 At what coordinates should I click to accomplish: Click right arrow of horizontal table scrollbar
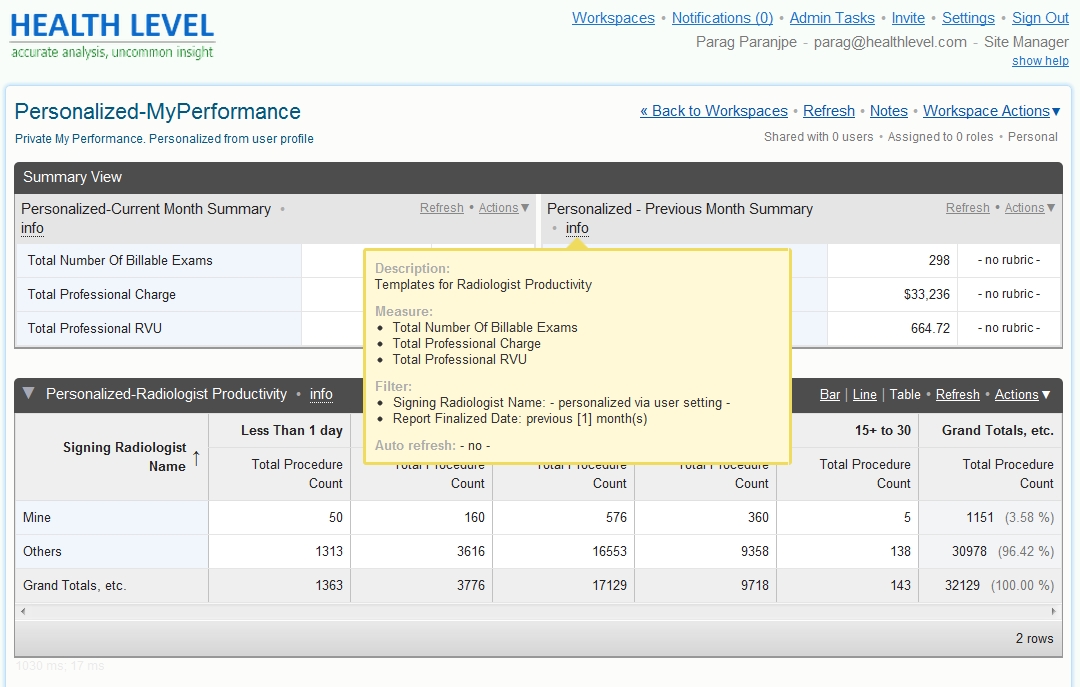[x=1052, y=611]
